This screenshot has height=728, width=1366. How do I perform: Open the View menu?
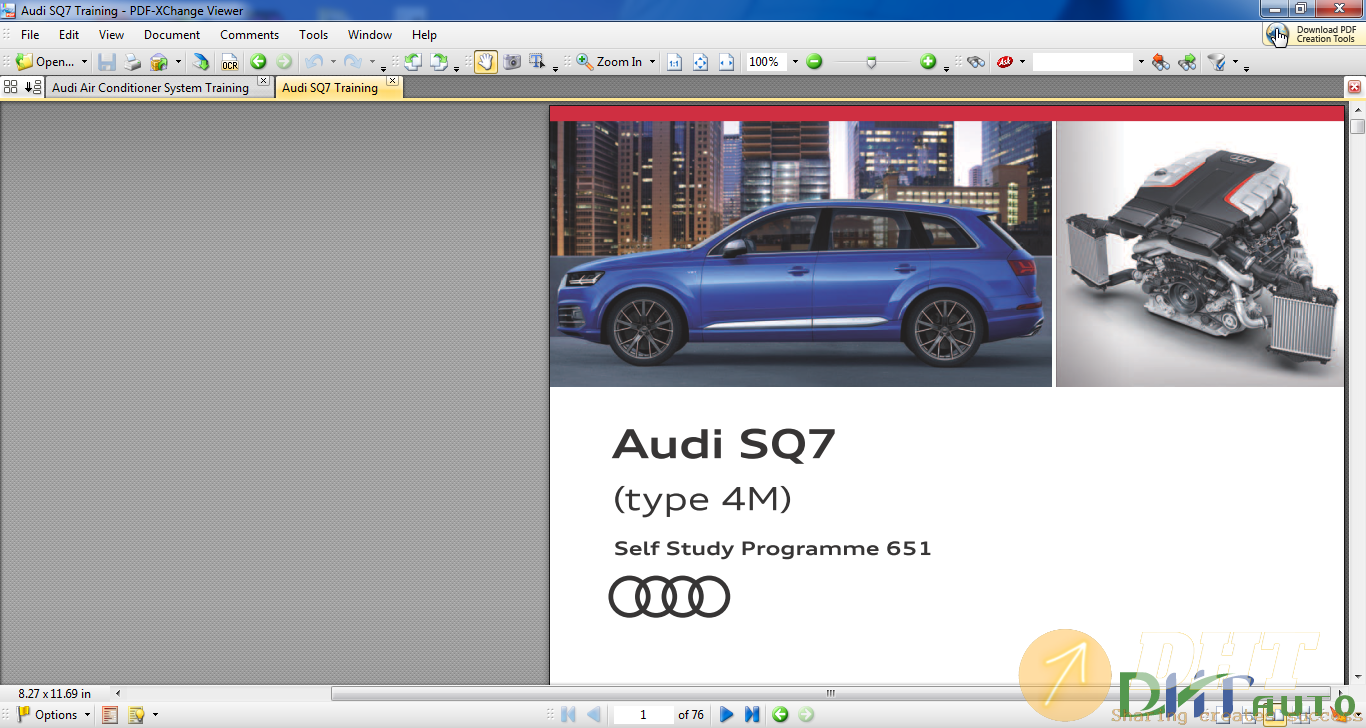111,34
